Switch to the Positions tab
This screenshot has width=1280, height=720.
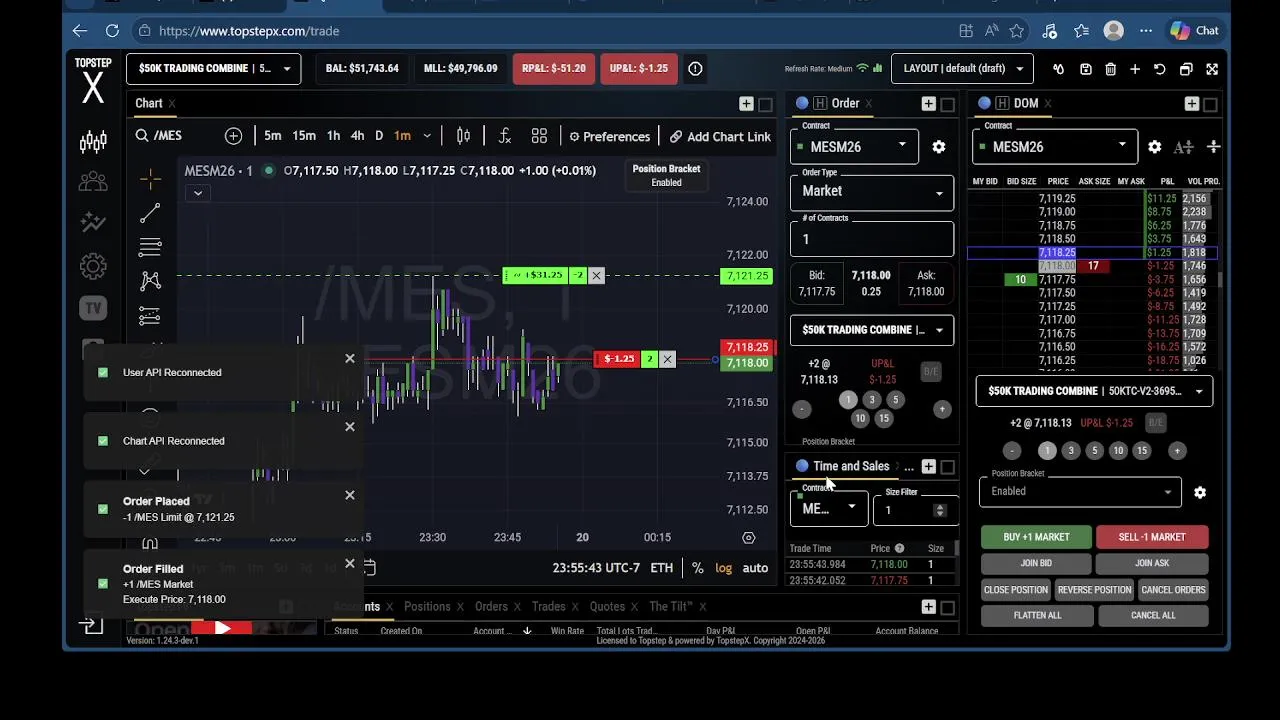(x=427, y=607)
